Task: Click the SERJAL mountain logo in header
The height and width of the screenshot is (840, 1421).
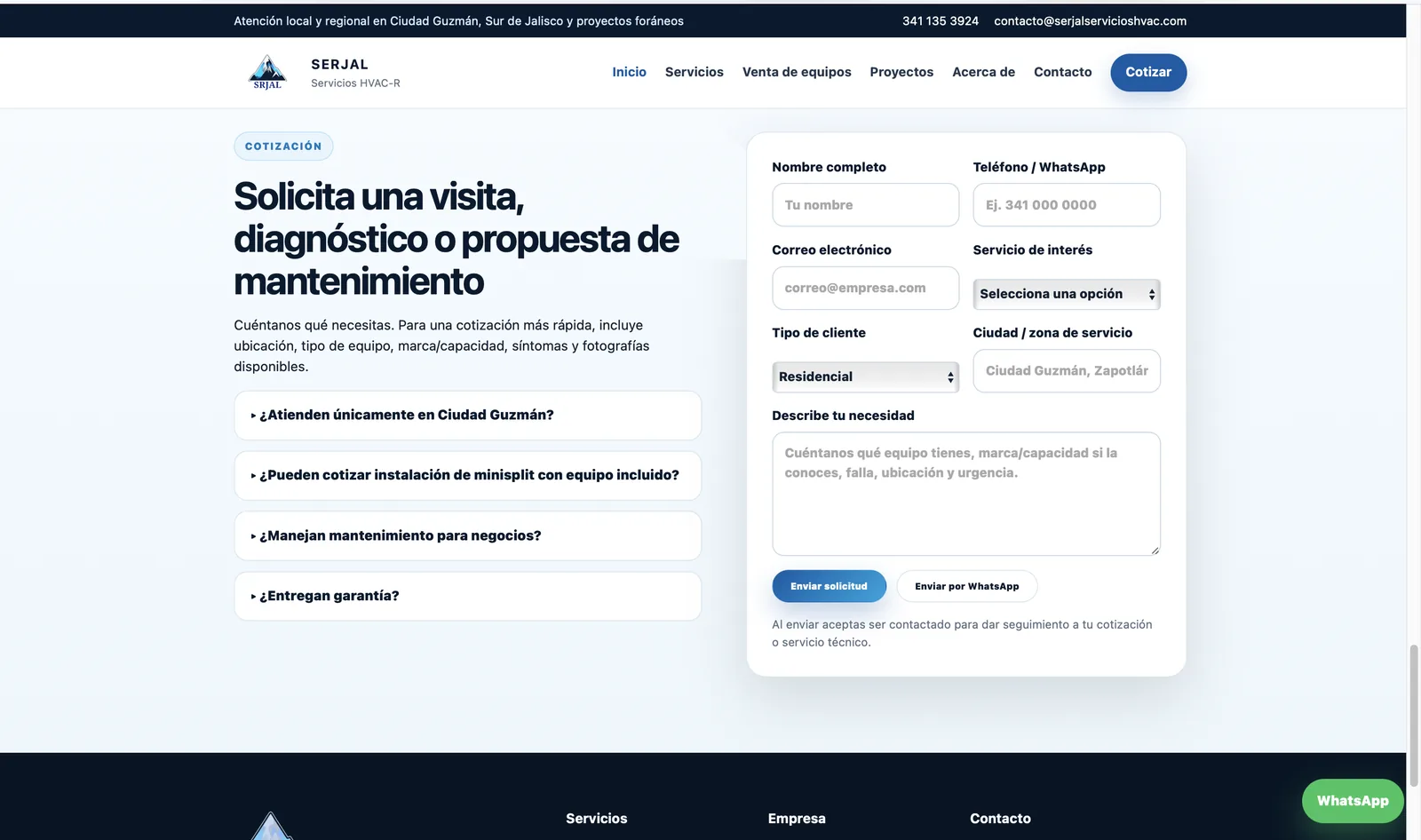Action: pyautogui.click(x=267, y=72)
